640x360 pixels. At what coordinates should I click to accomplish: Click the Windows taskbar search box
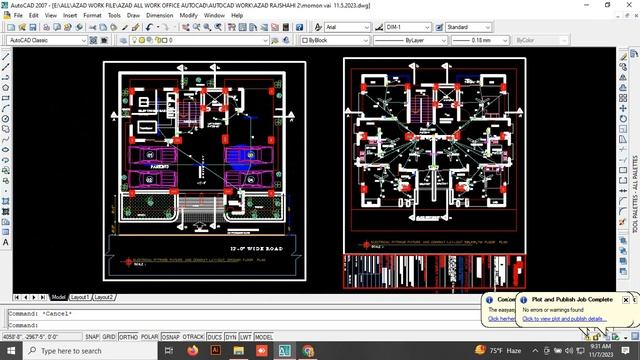click(90, 351)
